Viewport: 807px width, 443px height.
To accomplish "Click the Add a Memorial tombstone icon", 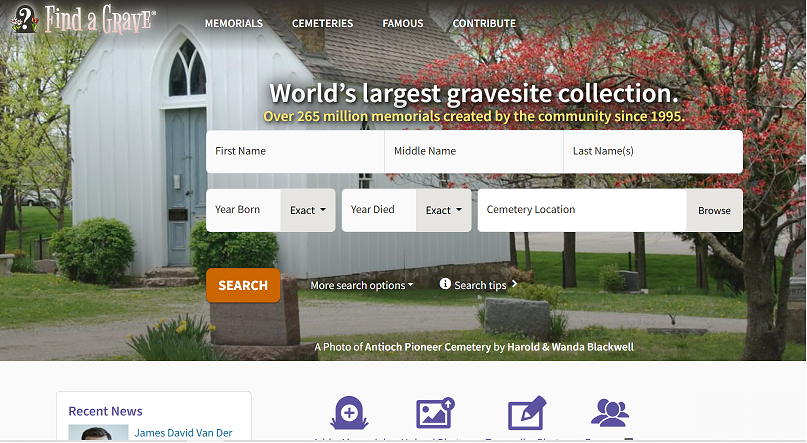I will [349, 414].
